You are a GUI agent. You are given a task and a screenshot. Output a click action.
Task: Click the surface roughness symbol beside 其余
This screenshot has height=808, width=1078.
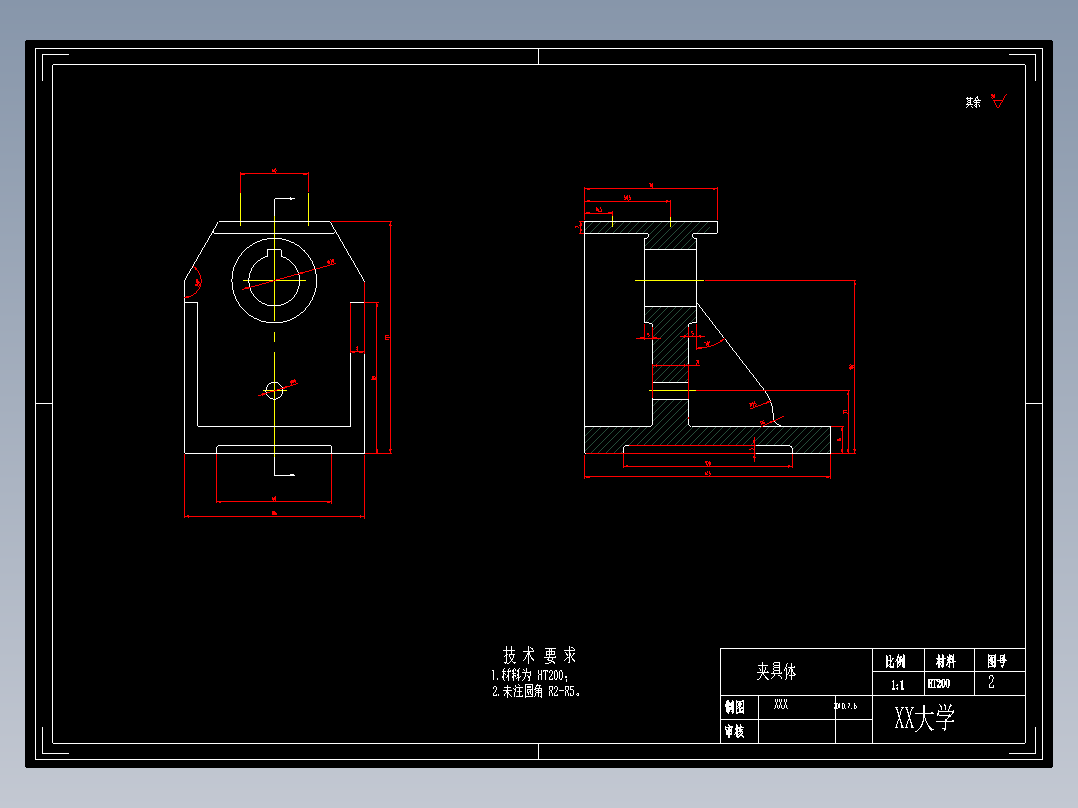click(x=999, y=101)
